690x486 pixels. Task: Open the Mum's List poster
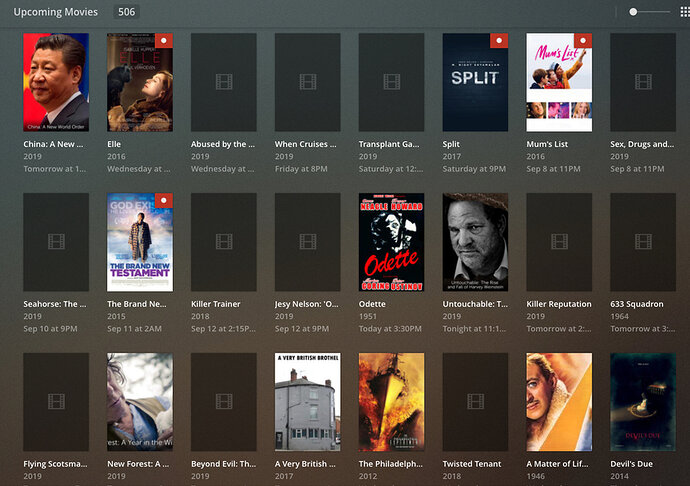tap(559, 82)
